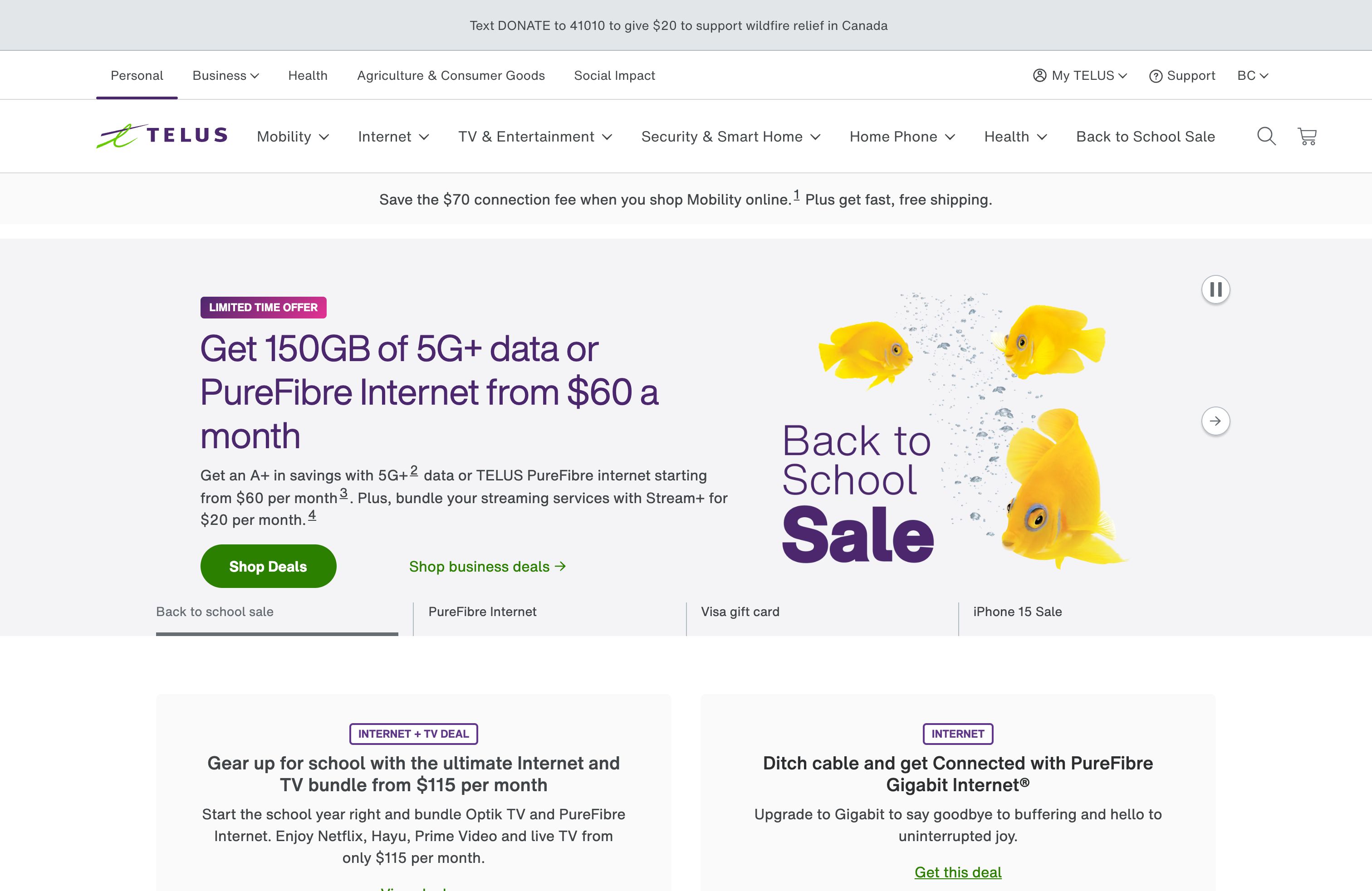
Task: Open Support via the question mark icon
Action: (x=1157, y=75)
